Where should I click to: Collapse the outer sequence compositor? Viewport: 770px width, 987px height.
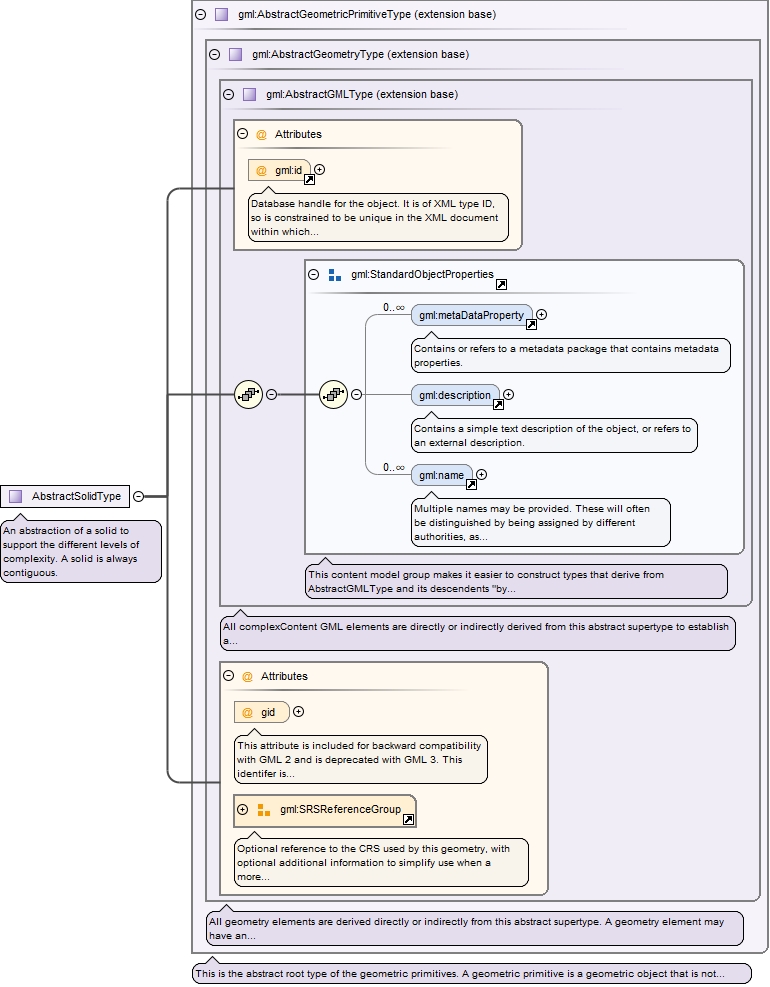(271, 395)
